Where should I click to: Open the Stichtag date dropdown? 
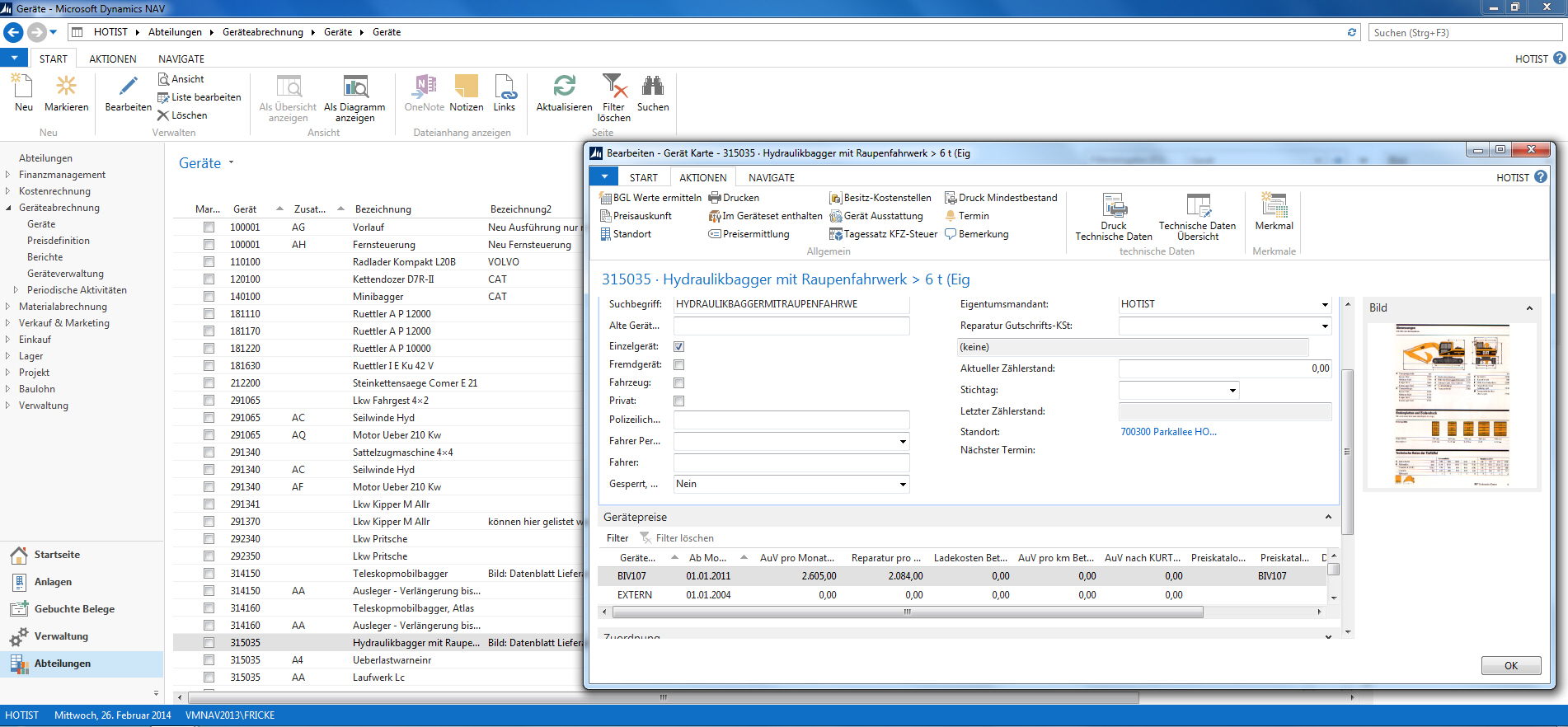tap(1232, 391)
